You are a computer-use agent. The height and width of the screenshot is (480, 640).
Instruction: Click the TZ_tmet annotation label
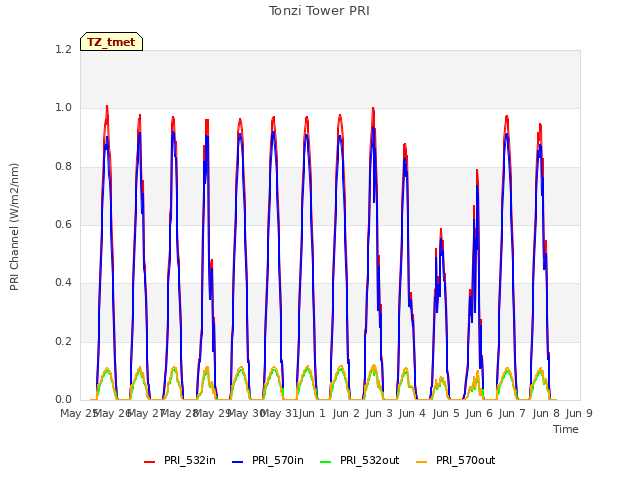coord(111,42)
